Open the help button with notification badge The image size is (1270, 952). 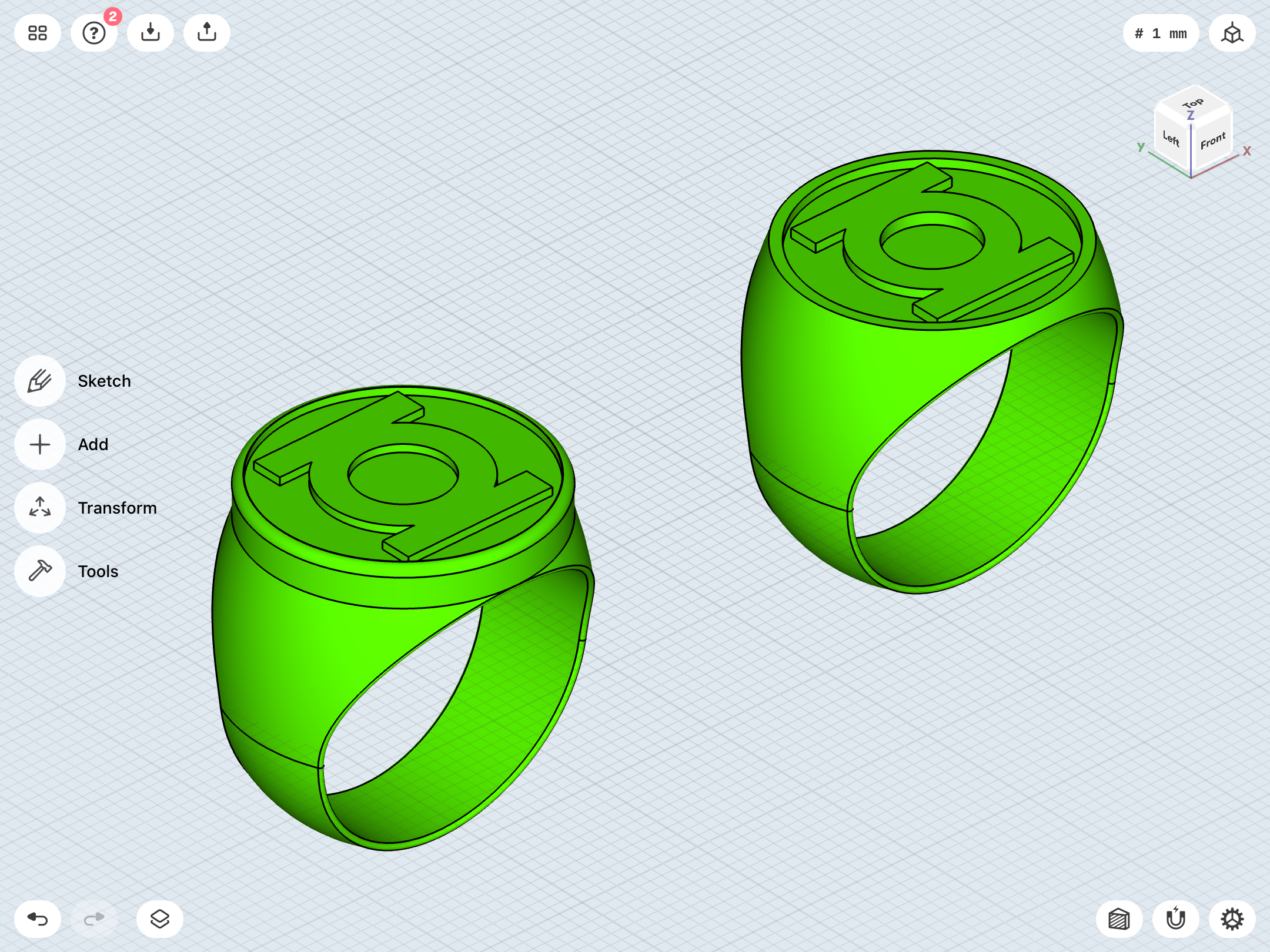click(x=94, y=33)
